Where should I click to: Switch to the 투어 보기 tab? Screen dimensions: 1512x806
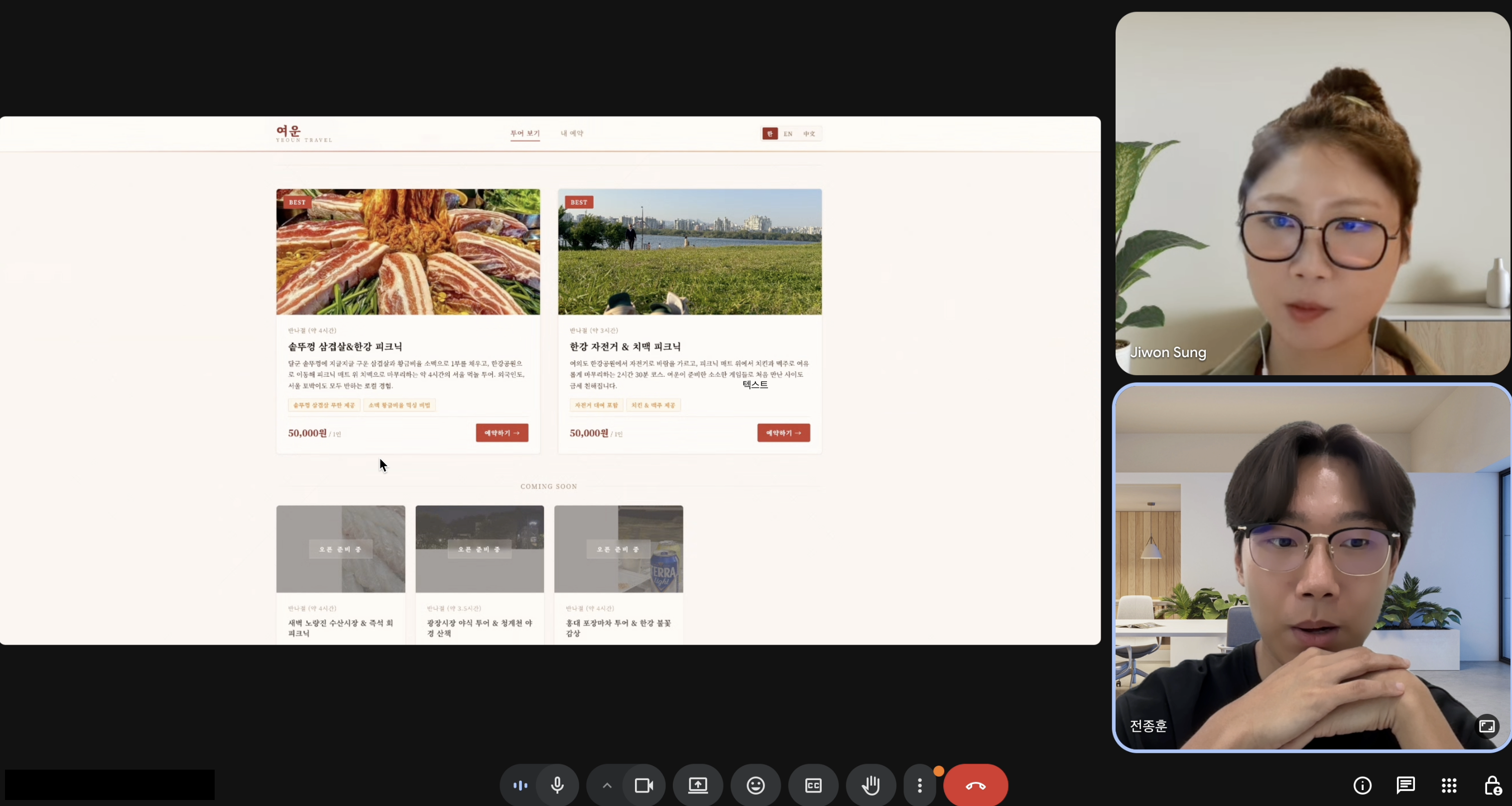tap(525, 134)
